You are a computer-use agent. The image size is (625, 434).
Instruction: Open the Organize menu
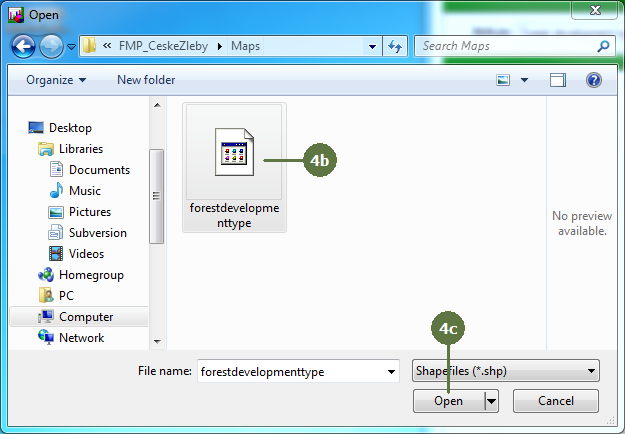(56, 80)
